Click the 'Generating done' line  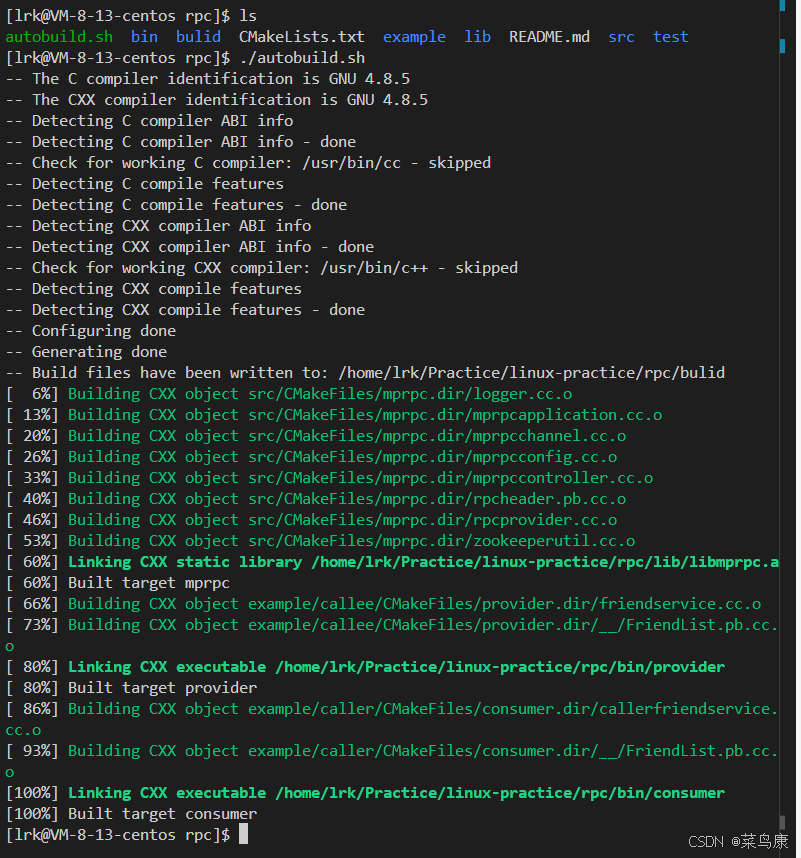pyautogui.click(x=86, y=351)
